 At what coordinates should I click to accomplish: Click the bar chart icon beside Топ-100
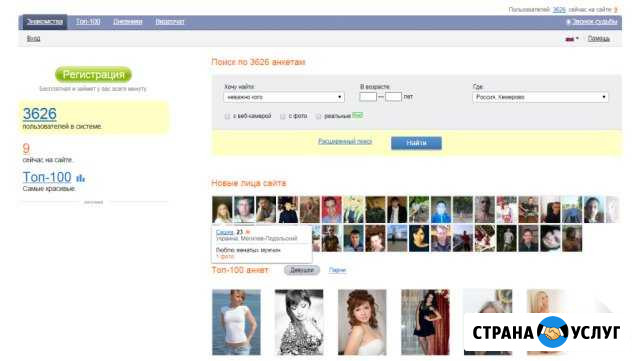pyautogui.click(x=80, y=178)
